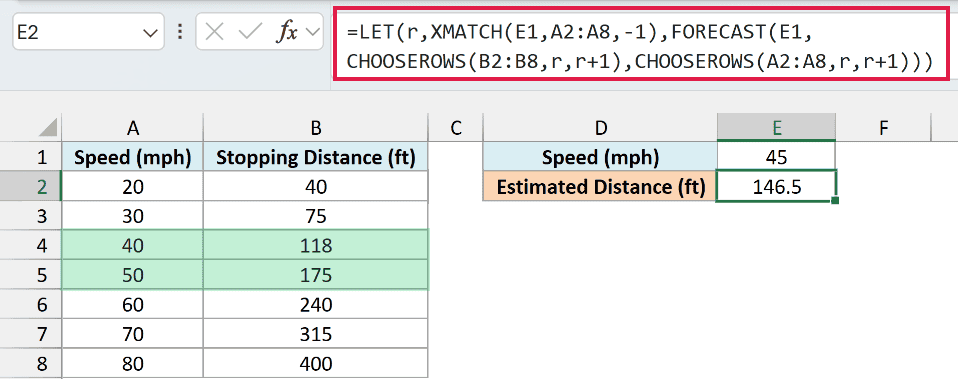
Task: Select column C header
Action: point(455,127)
